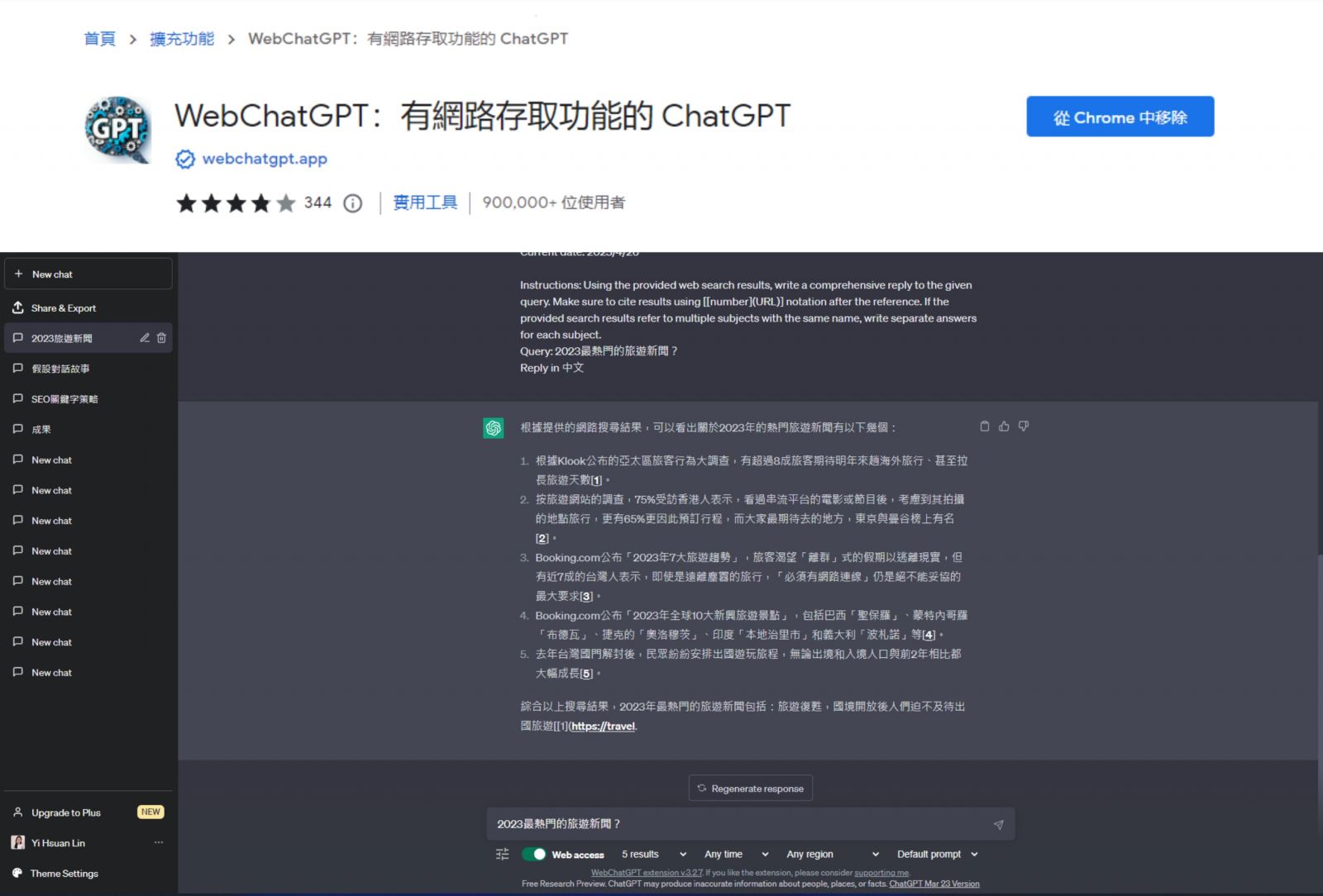The height and width of the screenshot is (896, 1323).
Task: Go to 擴充功能 in the breadcrumb
Action: (182, 39)
